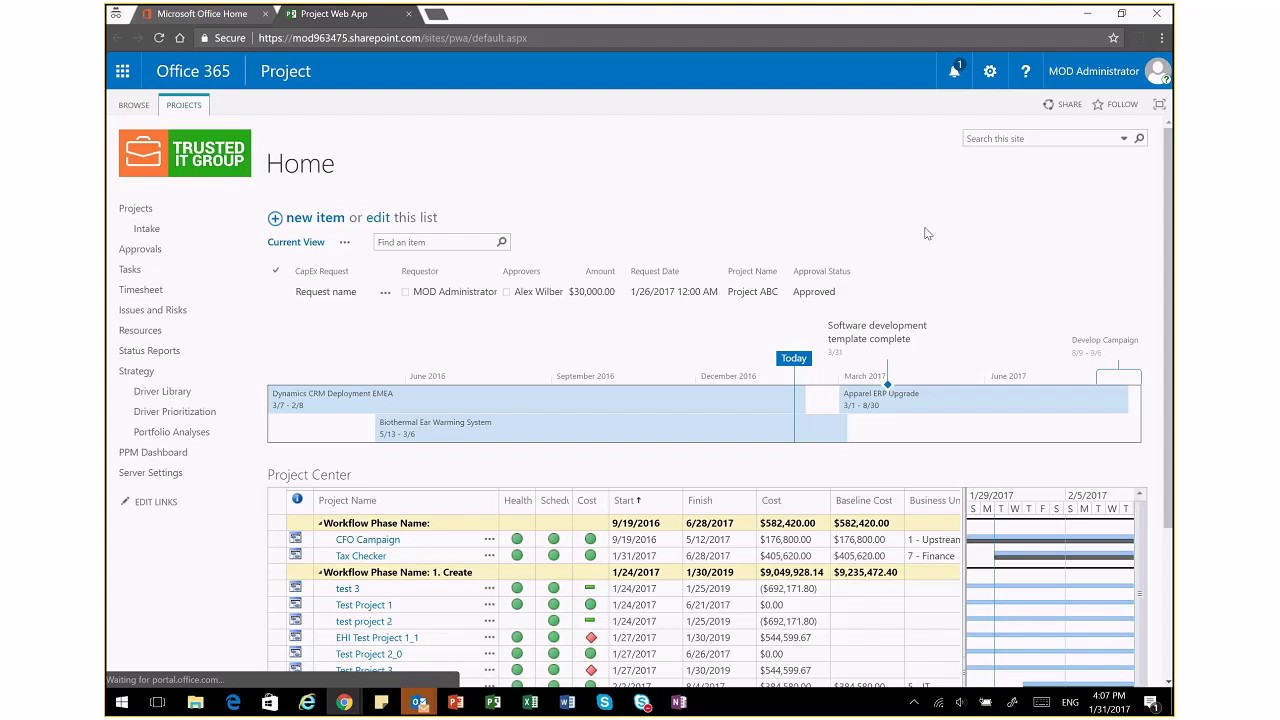Click the CFO Campaign row project icon

[x=295, y=539]
